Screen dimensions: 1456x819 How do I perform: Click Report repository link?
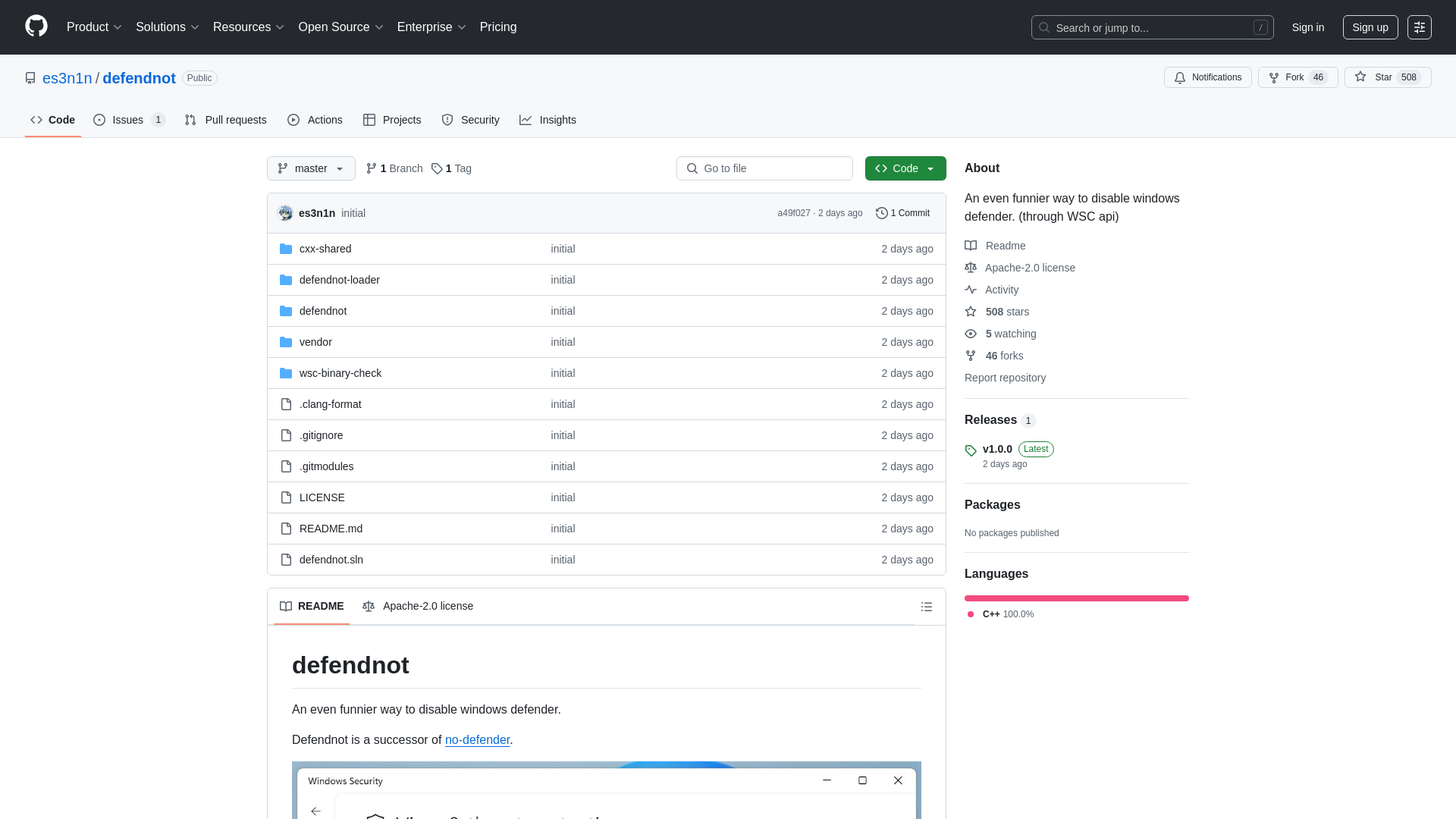[1005, 378]
